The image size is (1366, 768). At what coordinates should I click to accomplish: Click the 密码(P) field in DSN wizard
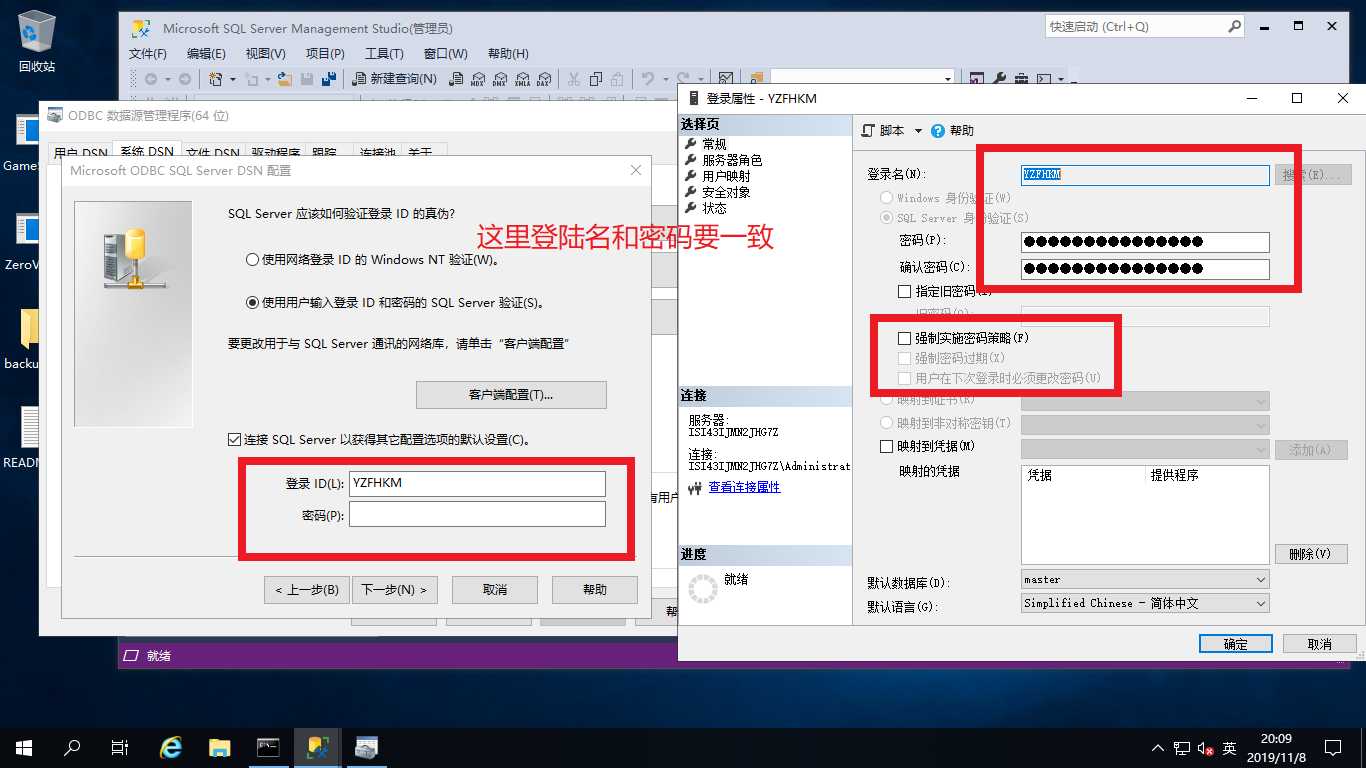tap(477, 514)
